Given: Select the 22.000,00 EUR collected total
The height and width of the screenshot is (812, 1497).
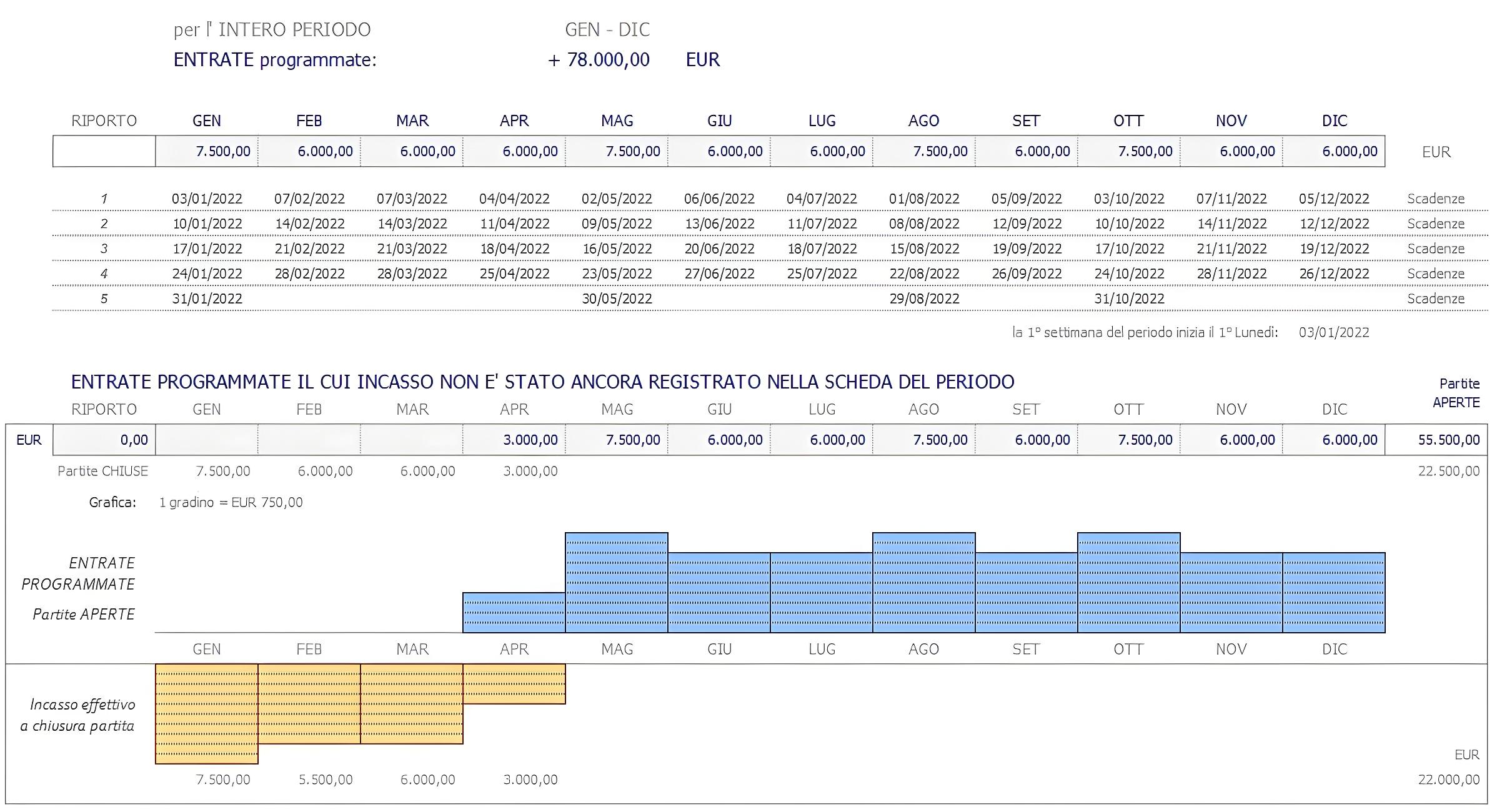Looking at the screenshot, I should pos(1448,780).
